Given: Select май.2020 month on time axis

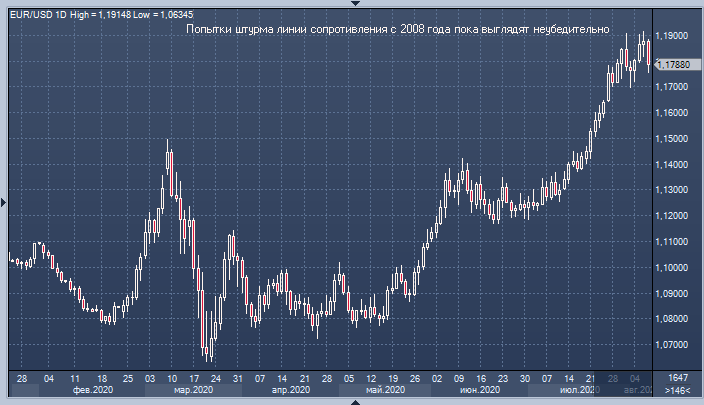Looking at the screenshot, I should coord(385,391).
